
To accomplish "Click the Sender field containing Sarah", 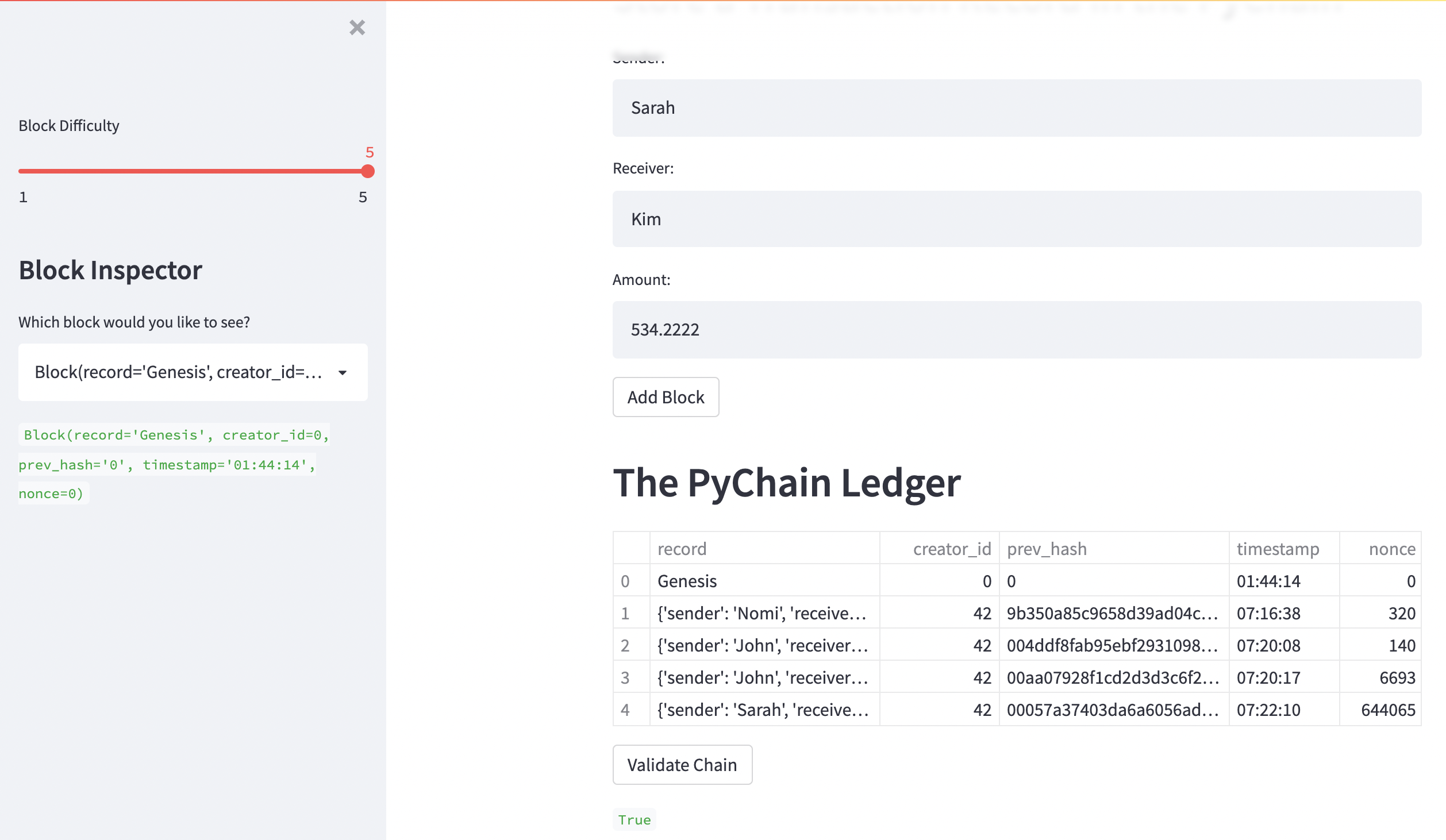I will [1017, 108].
